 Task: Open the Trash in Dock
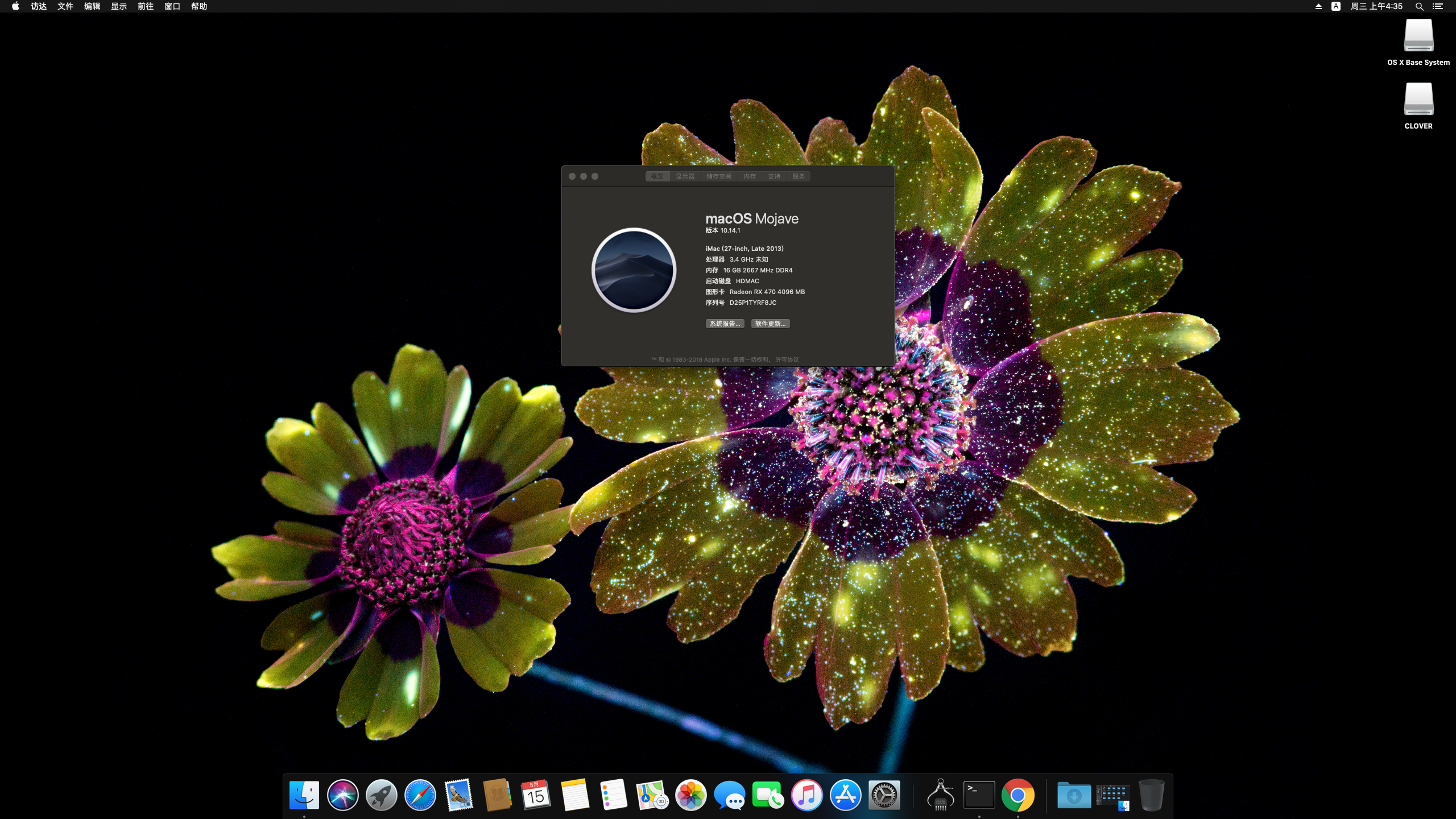pyautogui.click(x=1151, y=795)
